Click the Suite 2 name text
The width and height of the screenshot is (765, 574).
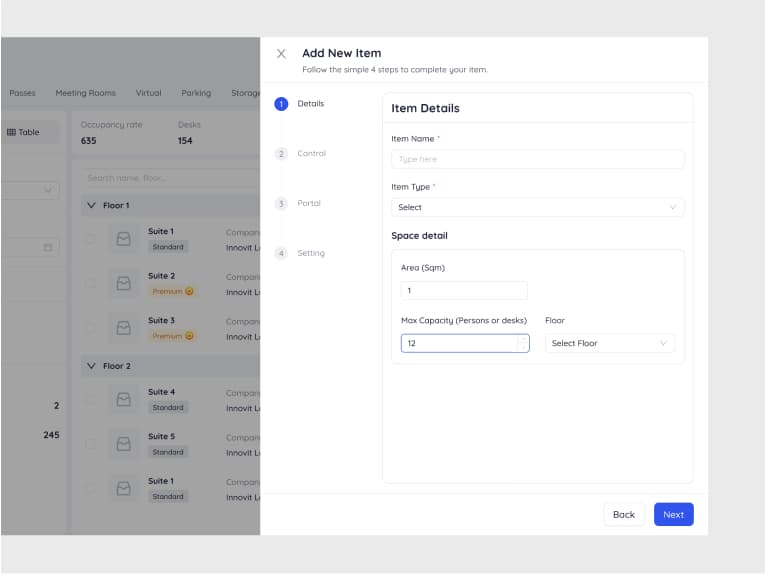click(x=161, y=276)
